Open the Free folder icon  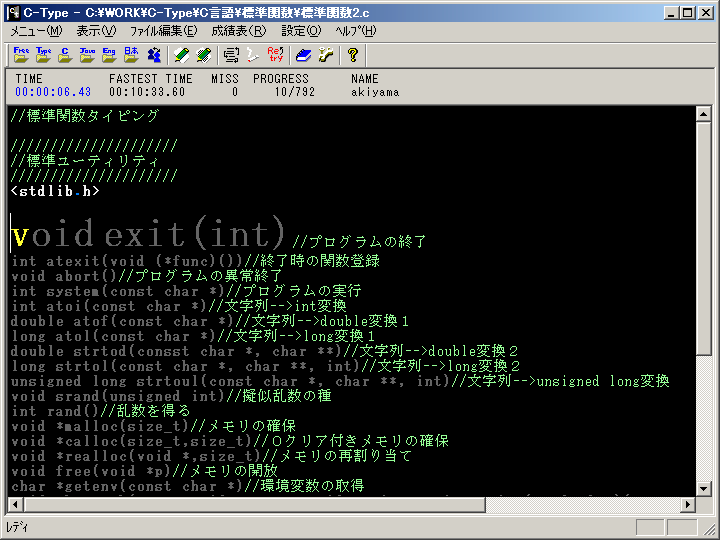[x=21, y=55]
